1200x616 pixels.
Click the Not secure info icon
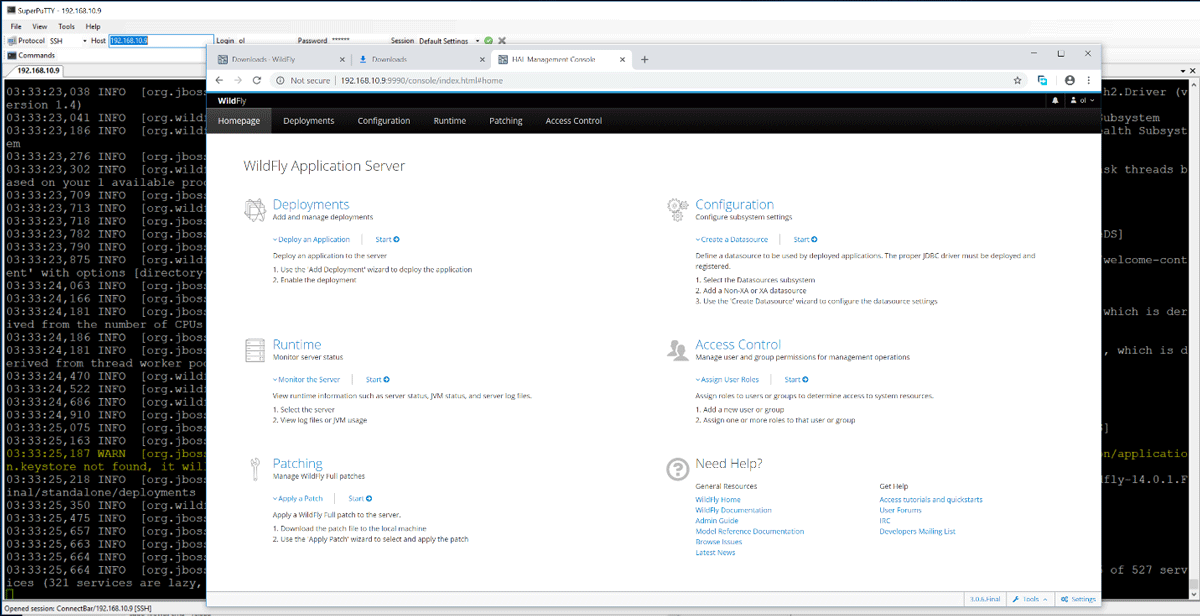[281, 80]
